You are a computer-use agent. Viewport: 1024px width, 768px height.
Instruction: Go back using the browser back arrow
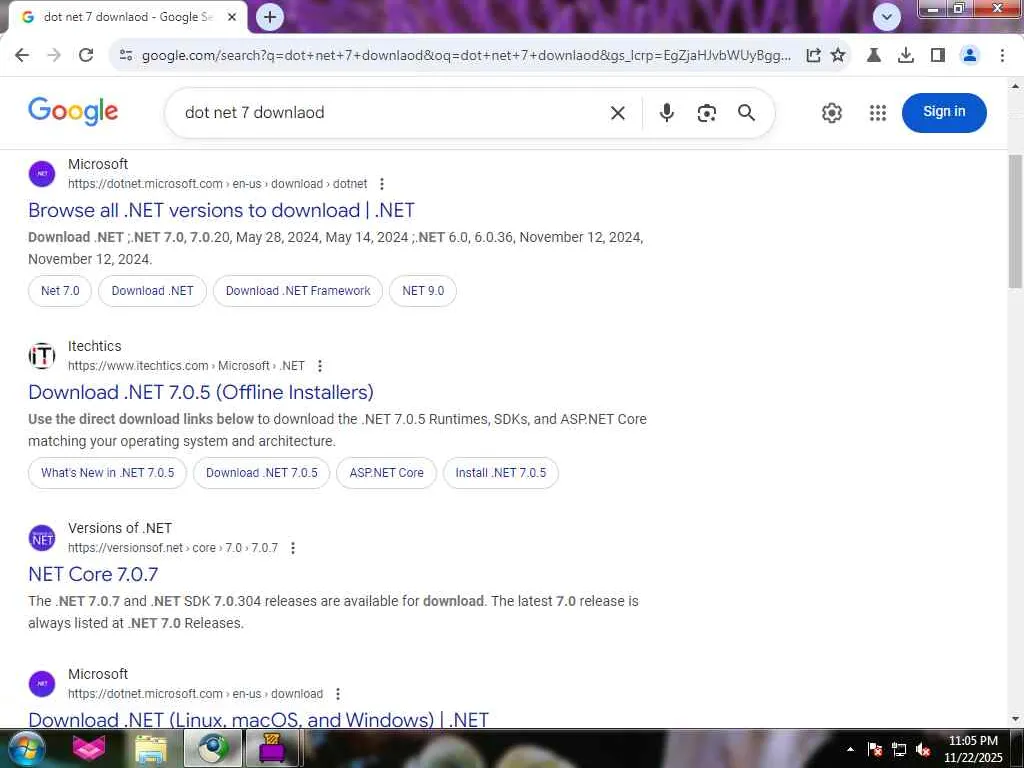point(22,55)
